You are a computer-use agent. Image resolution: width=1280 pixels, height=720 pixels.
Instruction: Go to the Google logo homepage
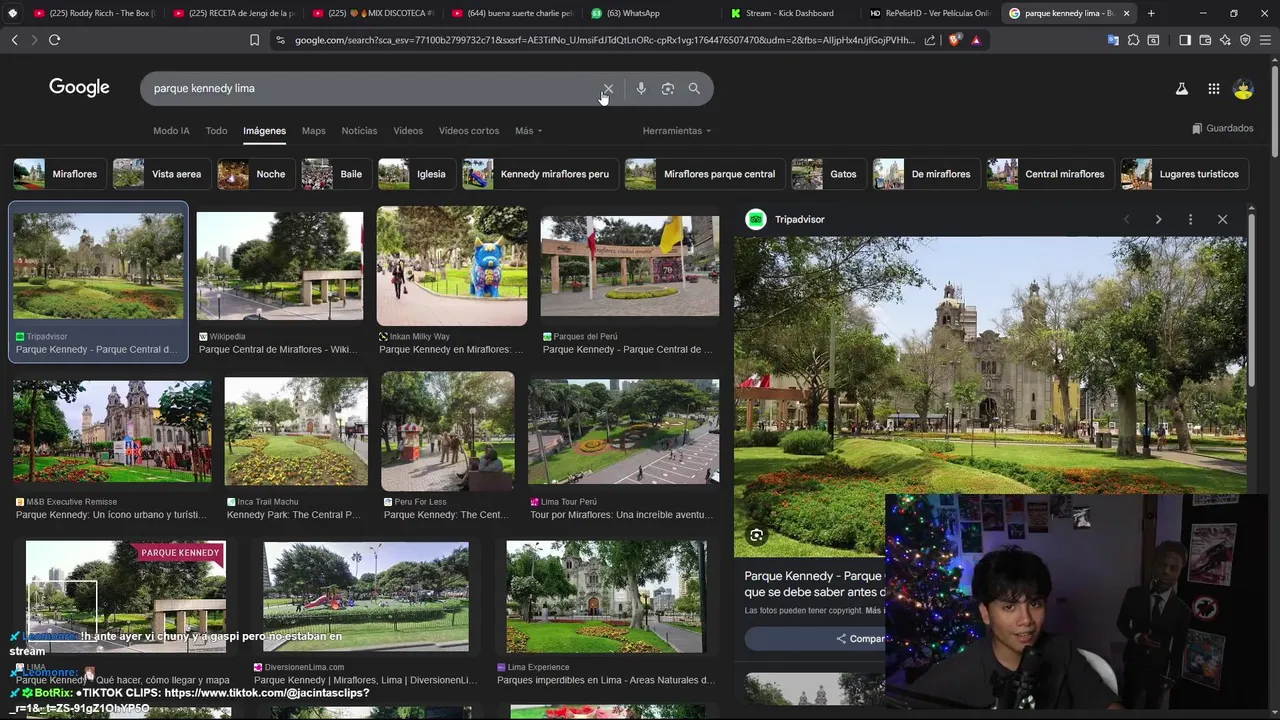click(x=79, y=88)
